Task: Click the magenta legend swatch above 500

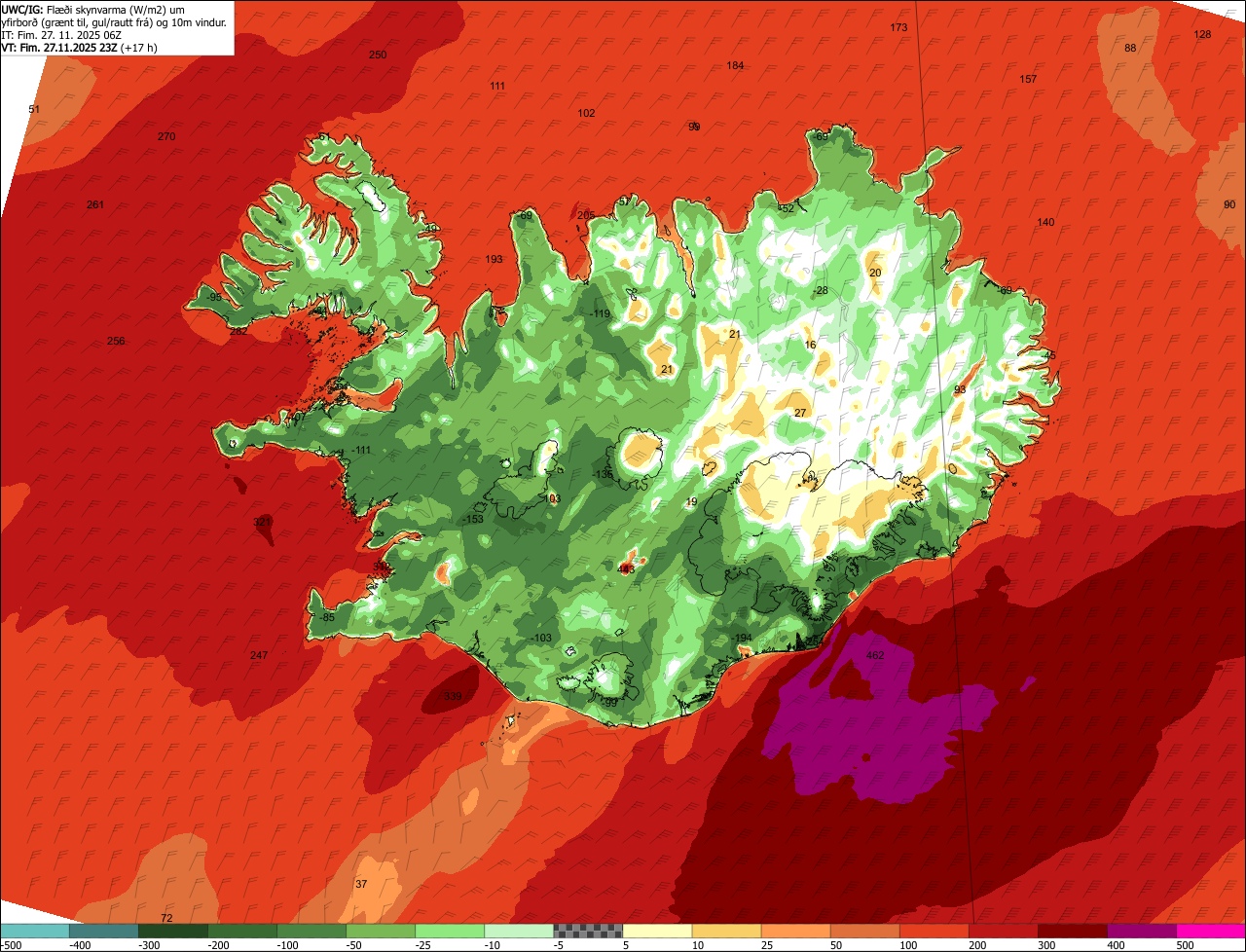Action: click(1211, 931)
